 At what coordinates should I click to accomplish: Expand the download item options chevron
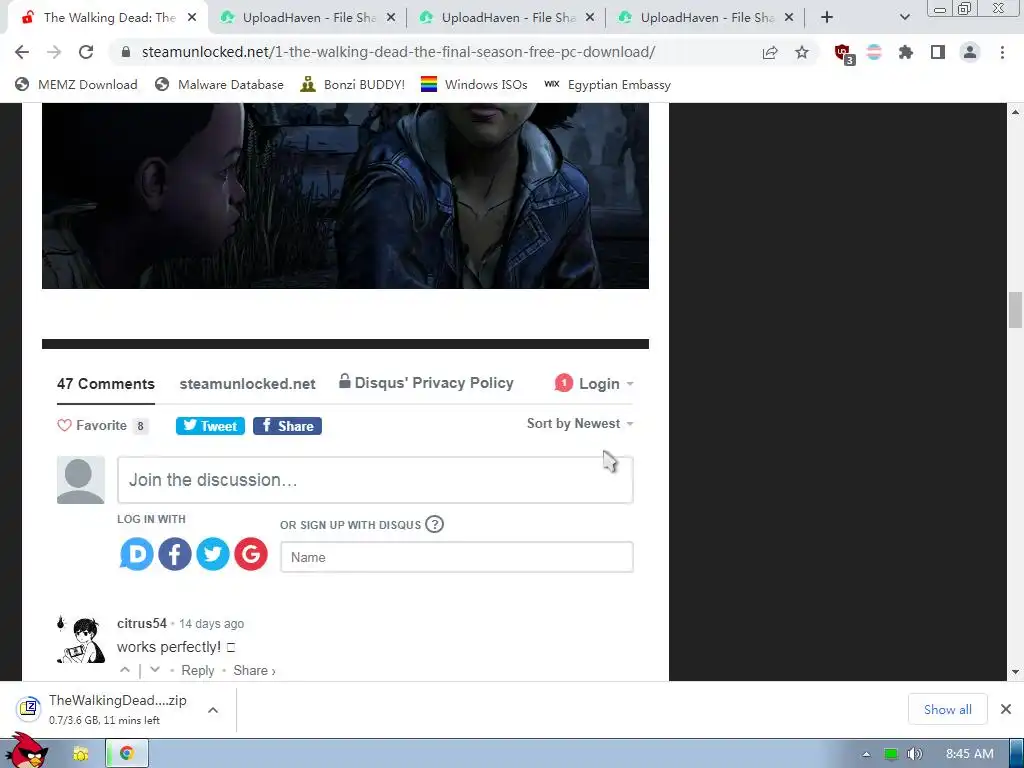click(x=213, y=710)
